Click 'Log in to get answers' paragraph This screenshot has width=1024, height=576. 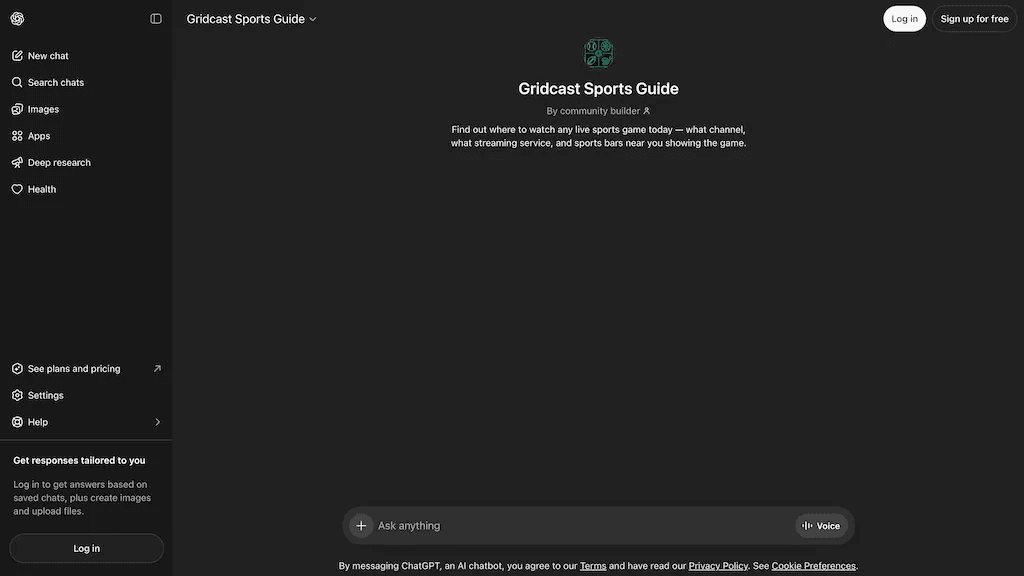(x=82, y=498)
